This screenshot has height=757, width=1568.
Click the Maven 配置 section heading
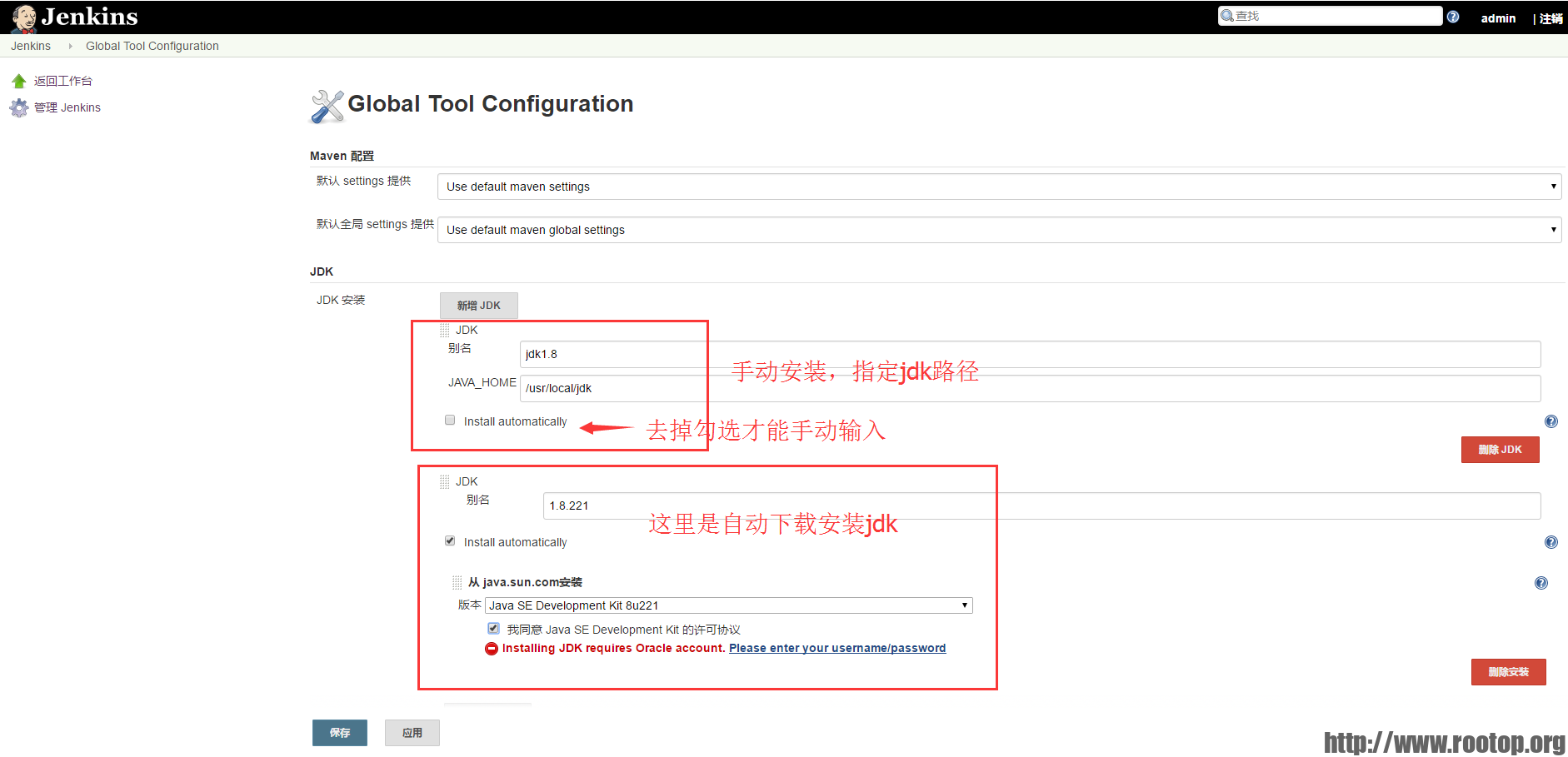(342, 156)
